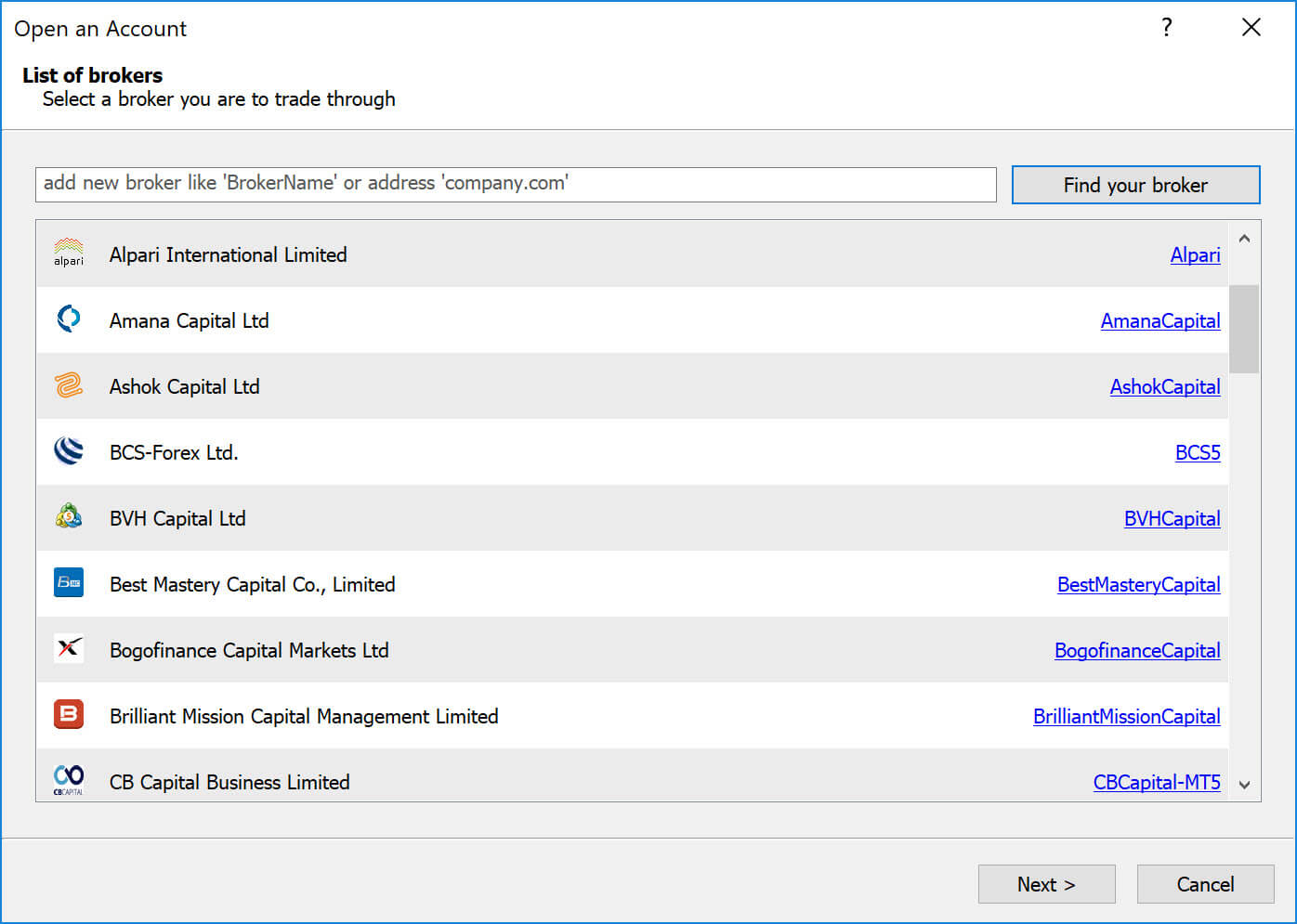This screenshot has width=1297, height=924.
Task: Open the CBCapital-MT5 server link
Action: (x=1157, y=782)
